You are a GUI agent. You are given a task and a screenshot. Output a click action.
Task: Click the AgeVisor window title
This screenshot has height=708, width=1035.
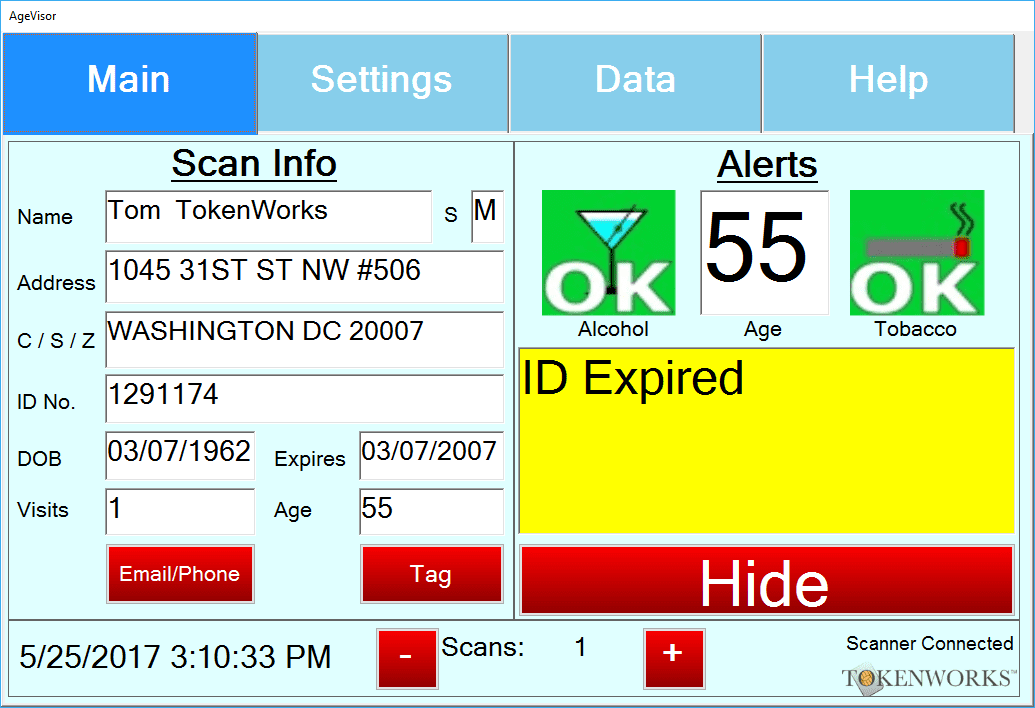click(x=32, y=16)
